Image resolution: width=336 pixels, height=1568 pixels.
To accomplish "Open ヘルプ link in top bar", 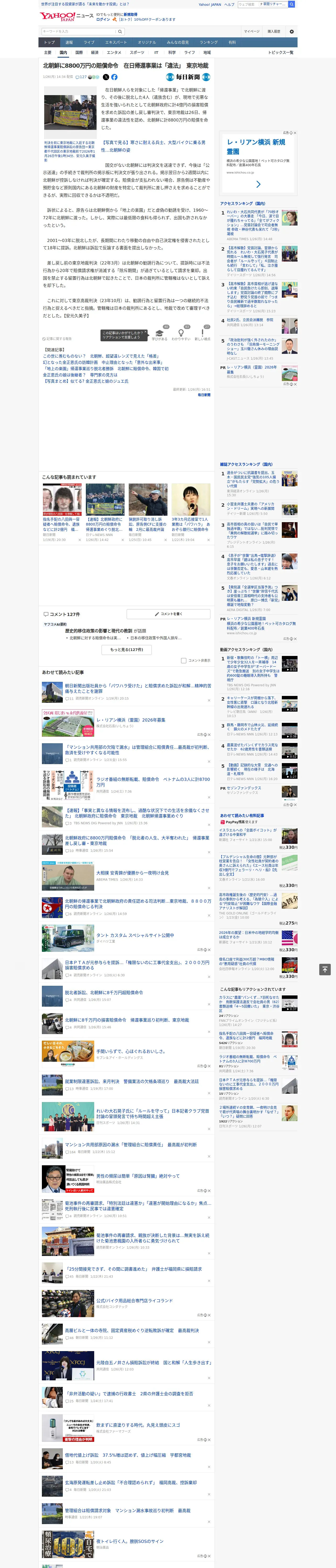I will 229,4.
